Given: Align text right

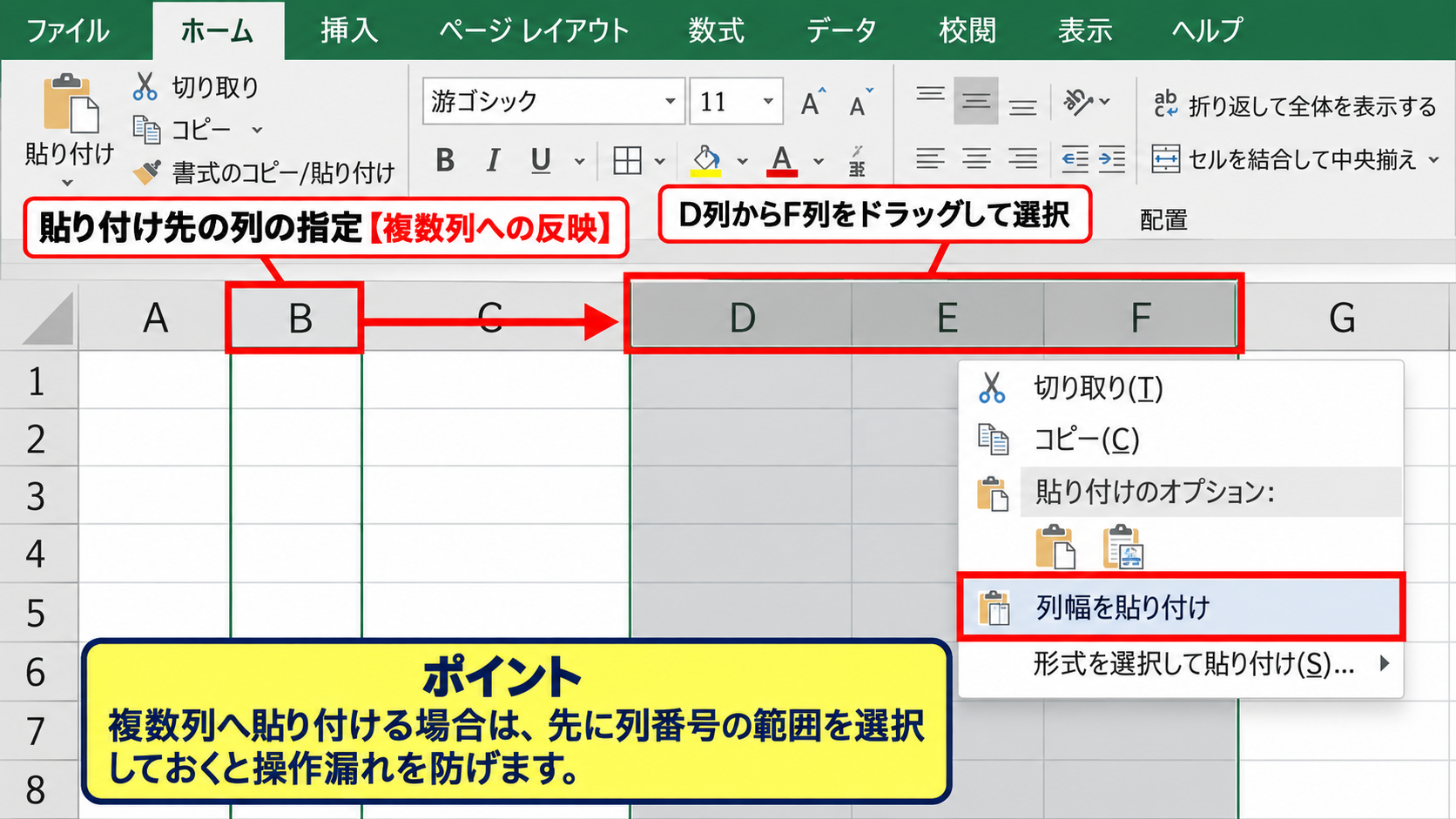Looking at the screenshot, I should 1022,159.
